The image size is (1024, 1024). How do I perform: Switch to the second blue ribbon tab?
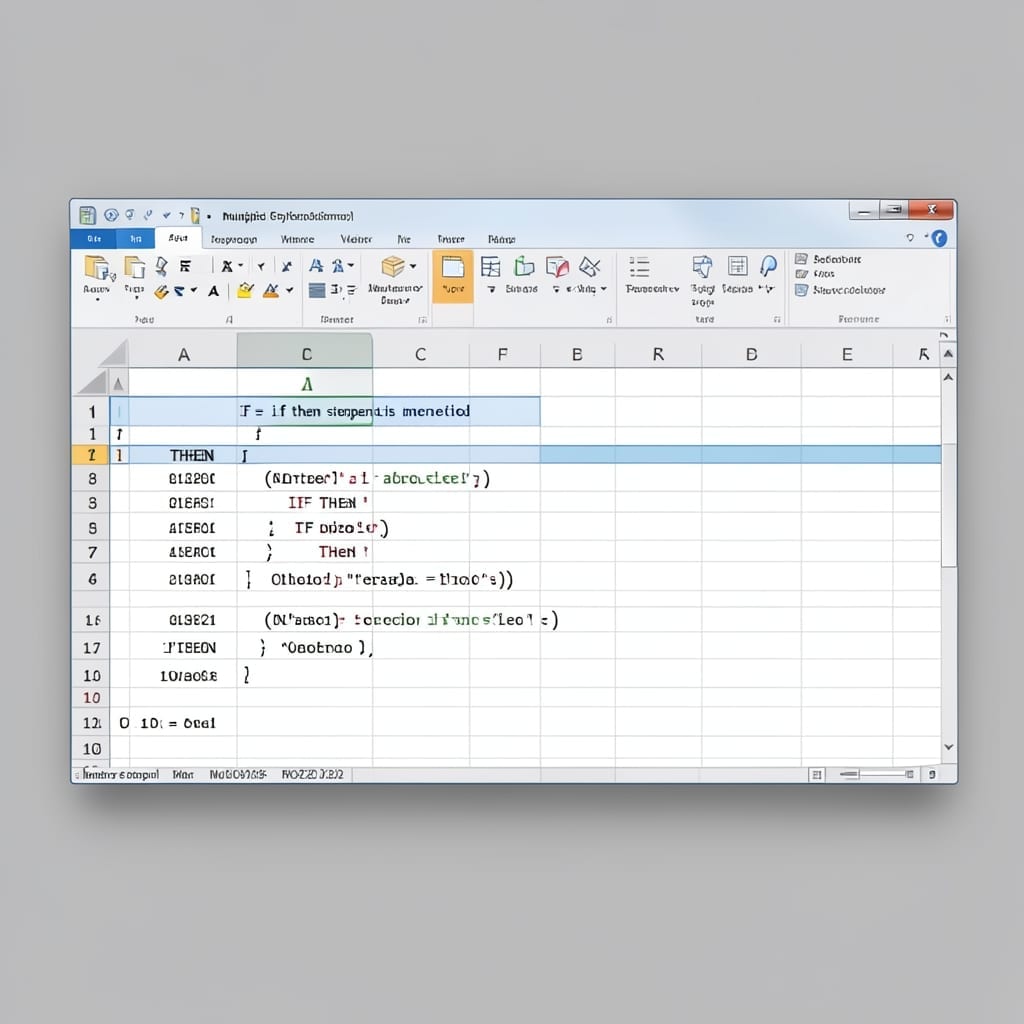(136, 239)
